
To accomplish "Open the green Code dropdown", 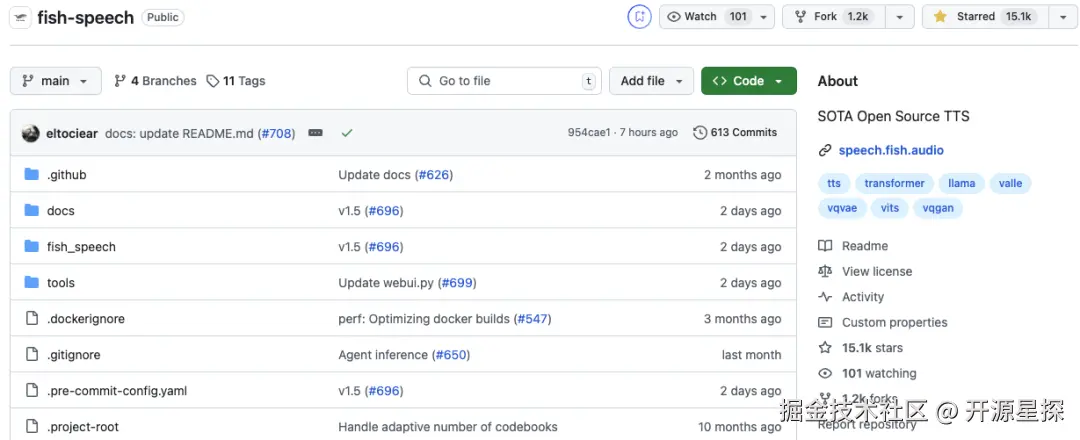I will coord(748,81).
